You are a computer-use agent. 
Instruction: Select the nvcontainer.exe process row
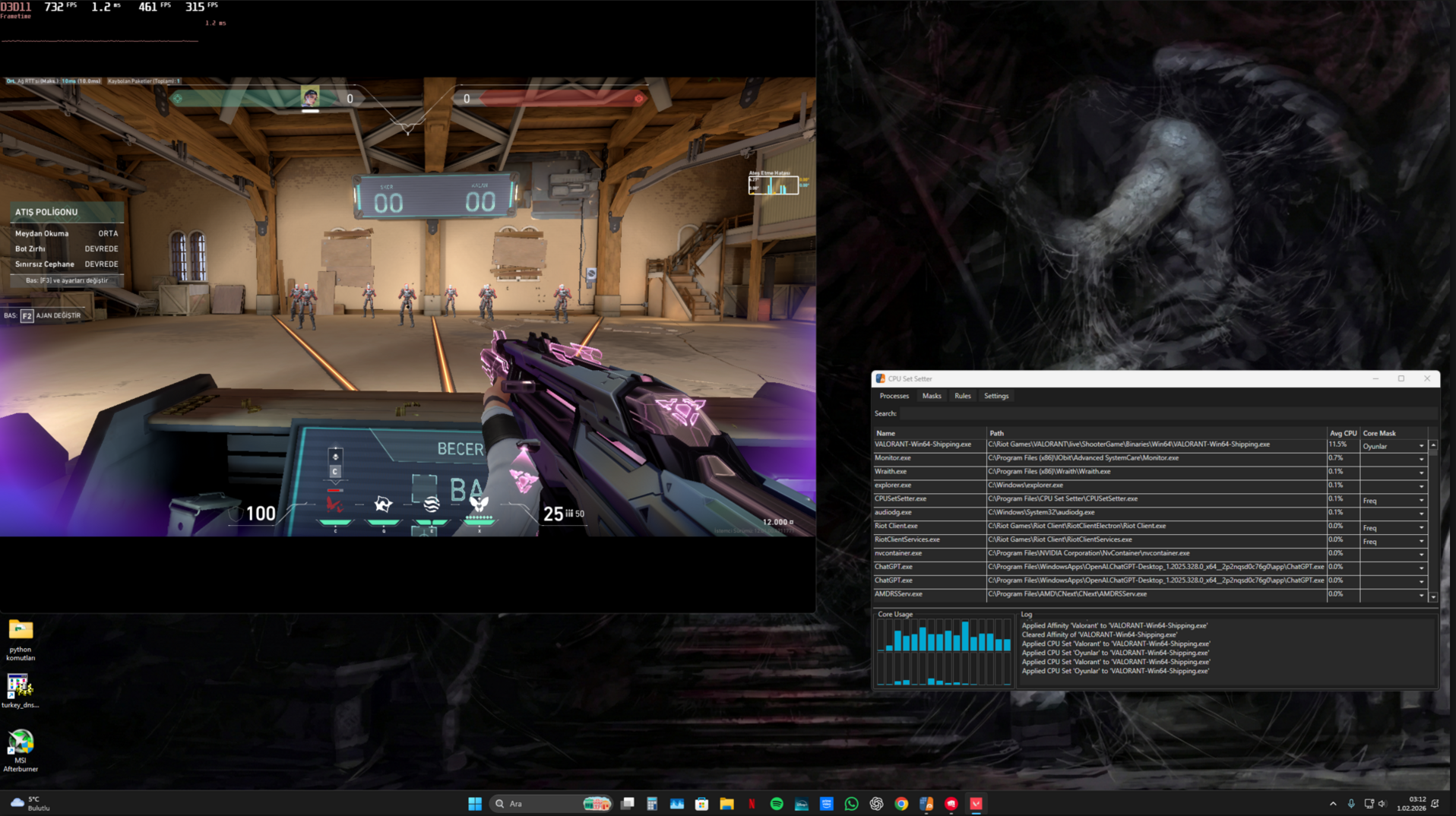coord(1151,553)
